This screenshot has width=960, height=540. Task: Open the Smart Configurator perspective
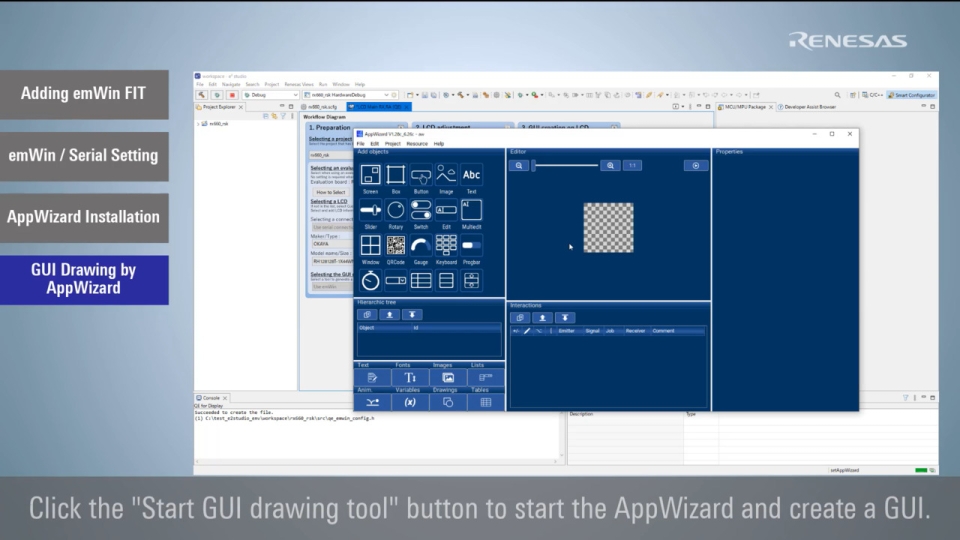click(x=912, y=95)
